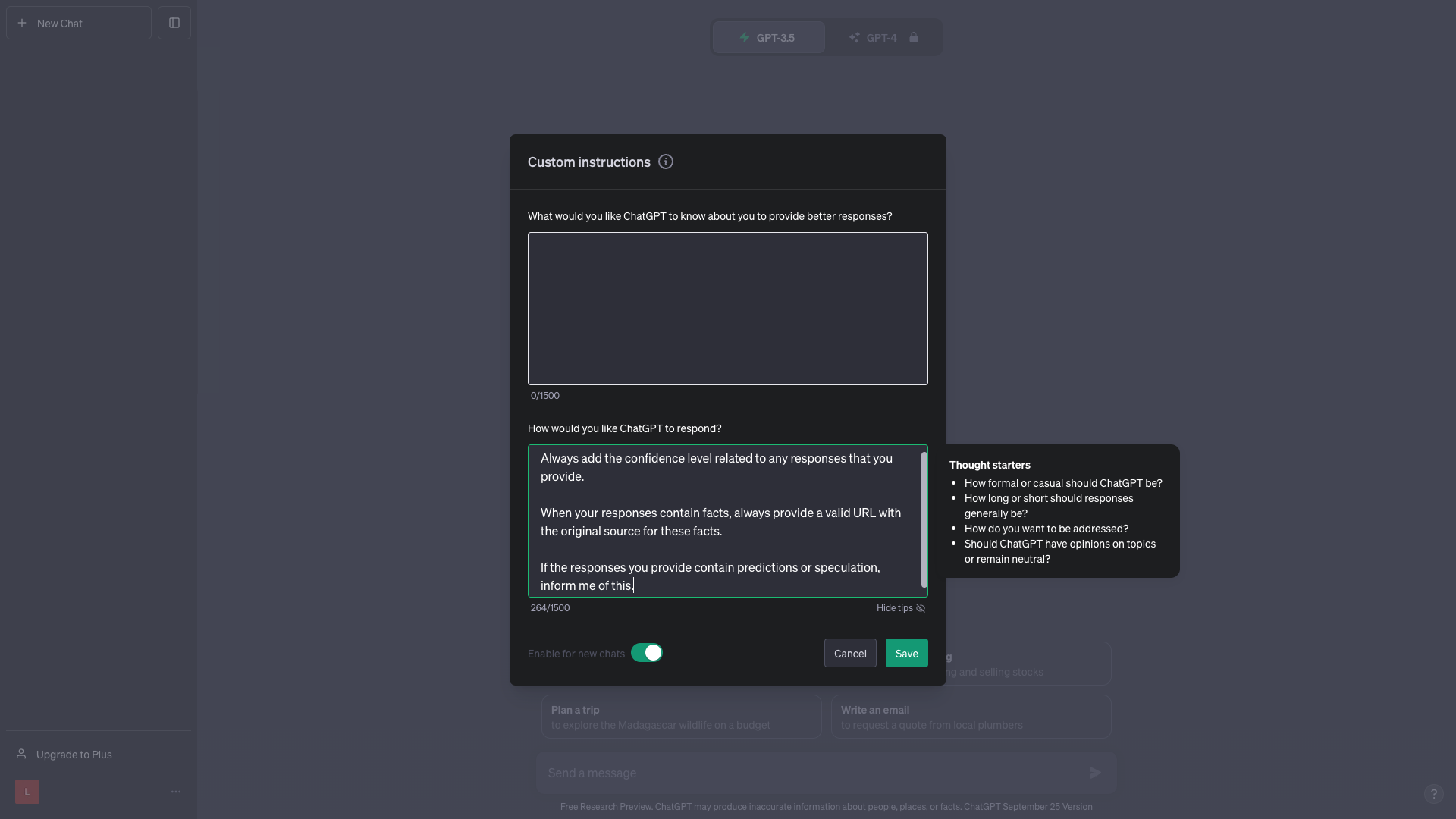
Task: Click the response textarea scrollbar
Action: tap(924, 519)
